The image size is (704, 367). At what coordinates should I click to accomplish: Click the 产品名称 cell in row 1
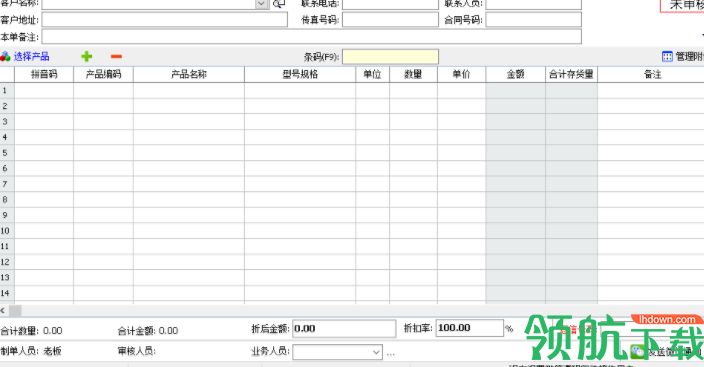click(x=189, y=90)
